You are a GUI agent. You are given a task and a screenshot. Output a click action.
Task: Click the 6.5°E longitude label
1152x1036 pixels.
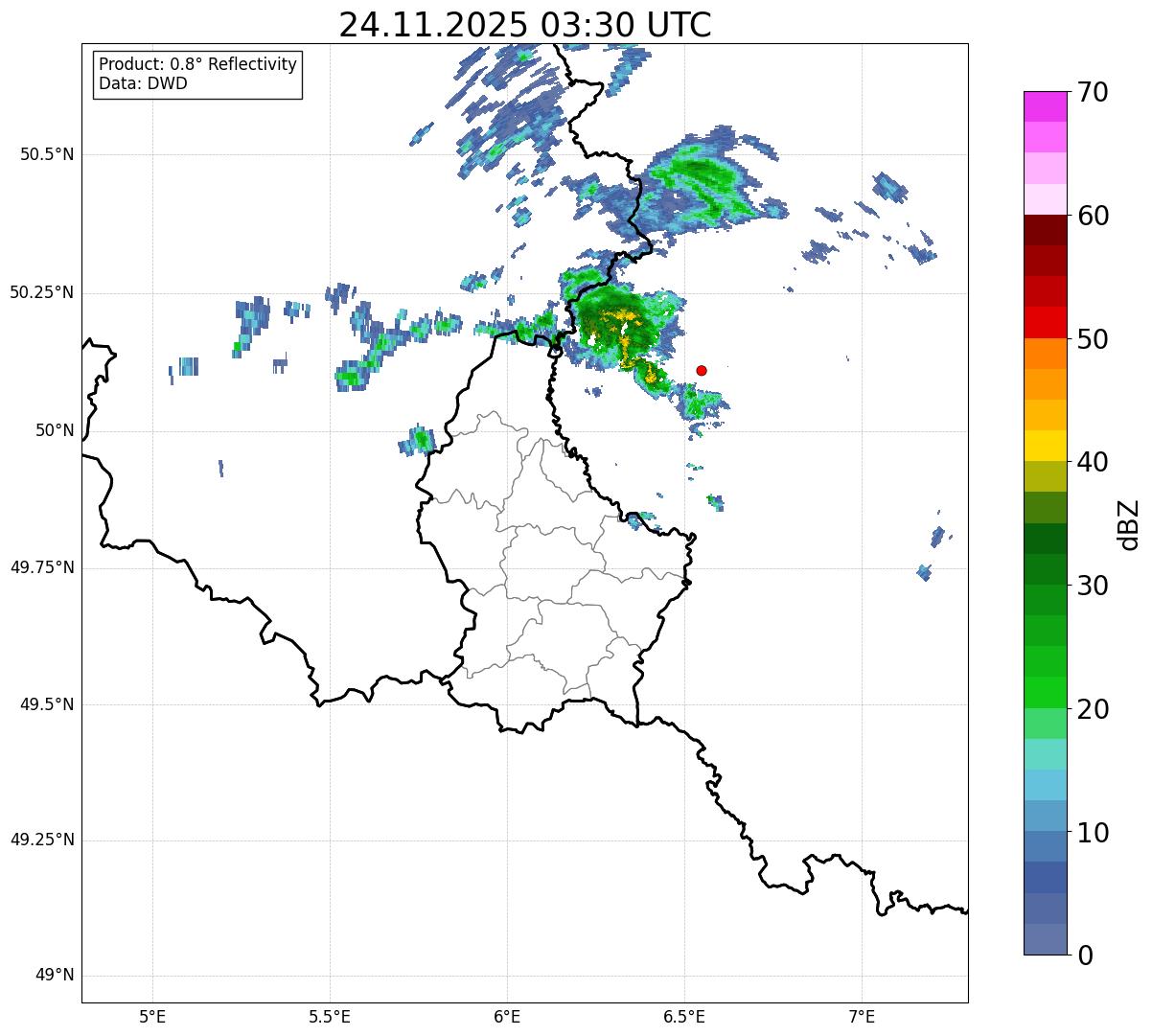tap(684, 1016)
